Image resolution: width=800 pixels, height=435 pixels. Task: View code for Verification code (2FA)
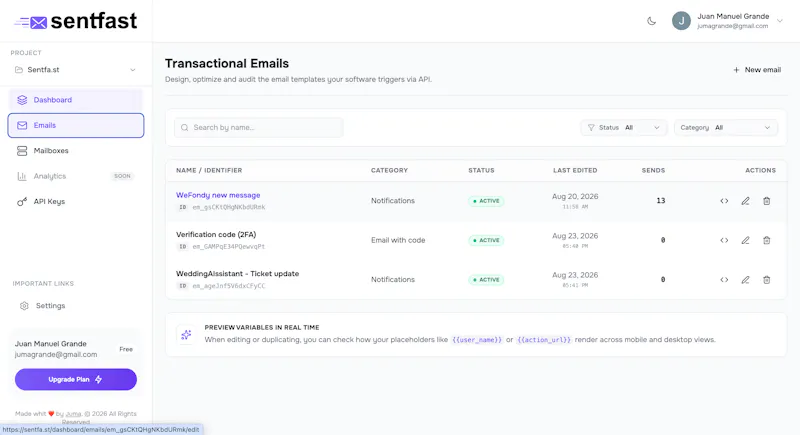click(724, 240)
